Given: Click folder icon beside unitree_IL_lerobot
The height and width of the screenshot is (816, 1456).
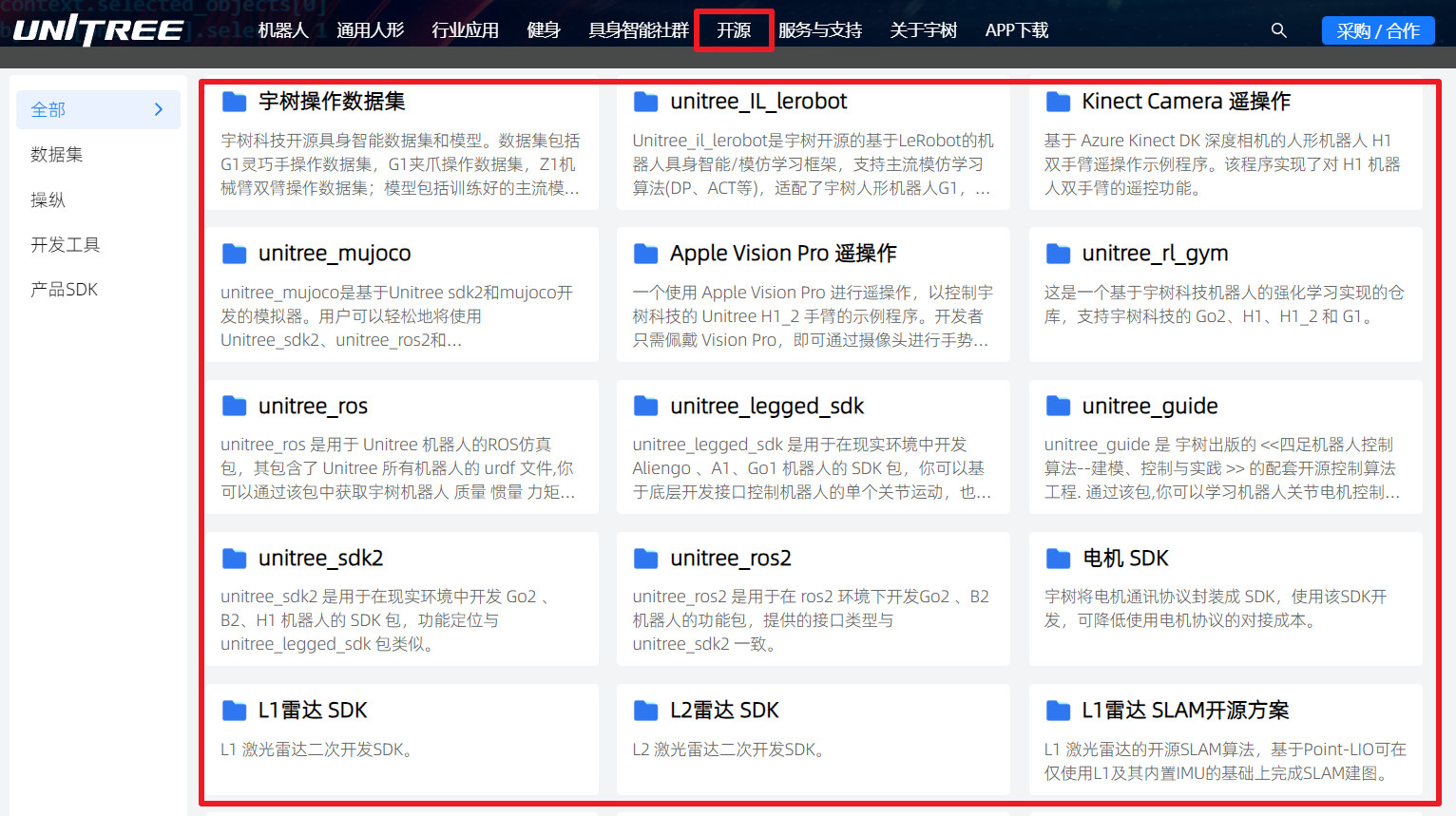Looking at the screenshot, I should (646, 102).
